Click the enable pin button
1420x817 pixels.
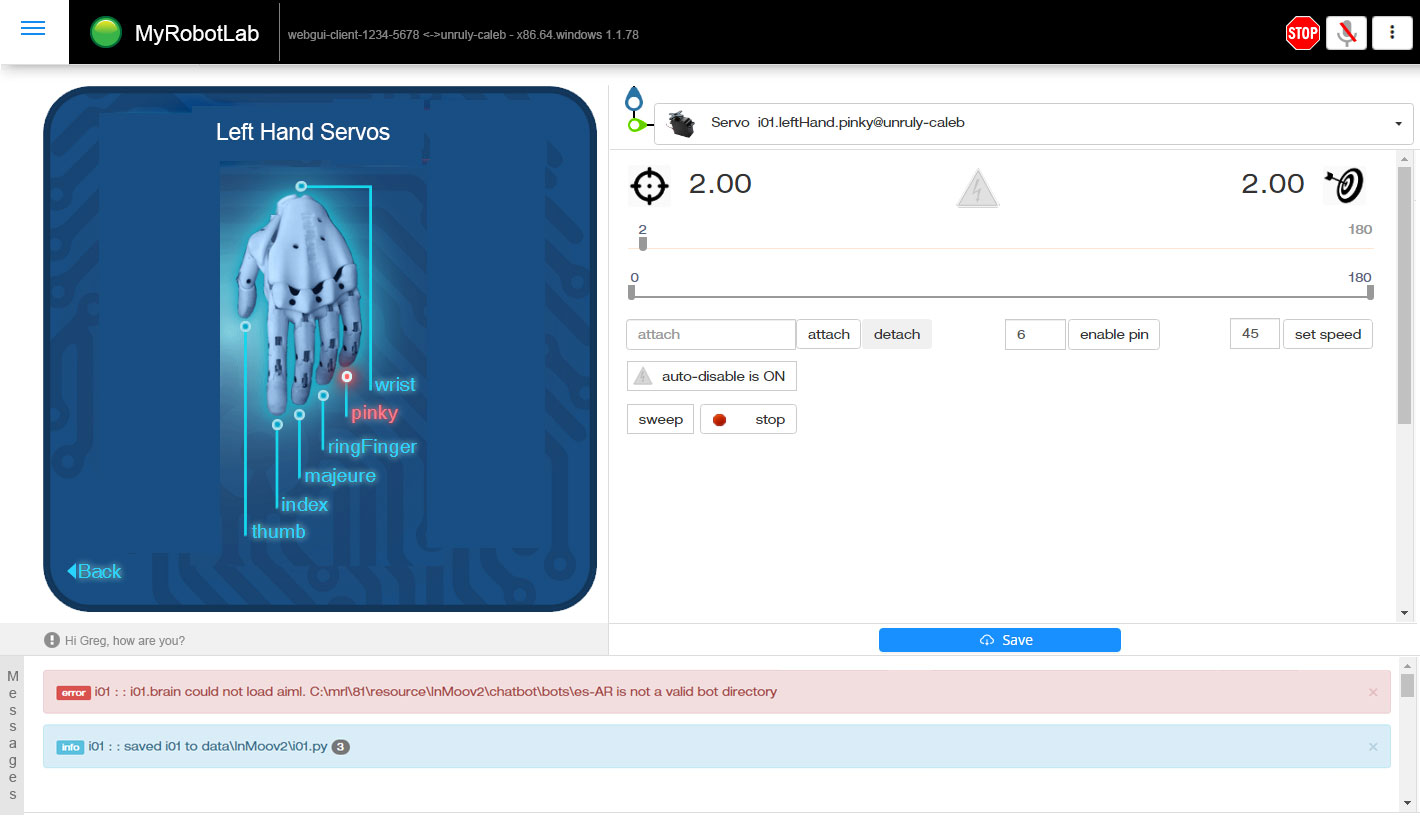tap(1114, 334)
